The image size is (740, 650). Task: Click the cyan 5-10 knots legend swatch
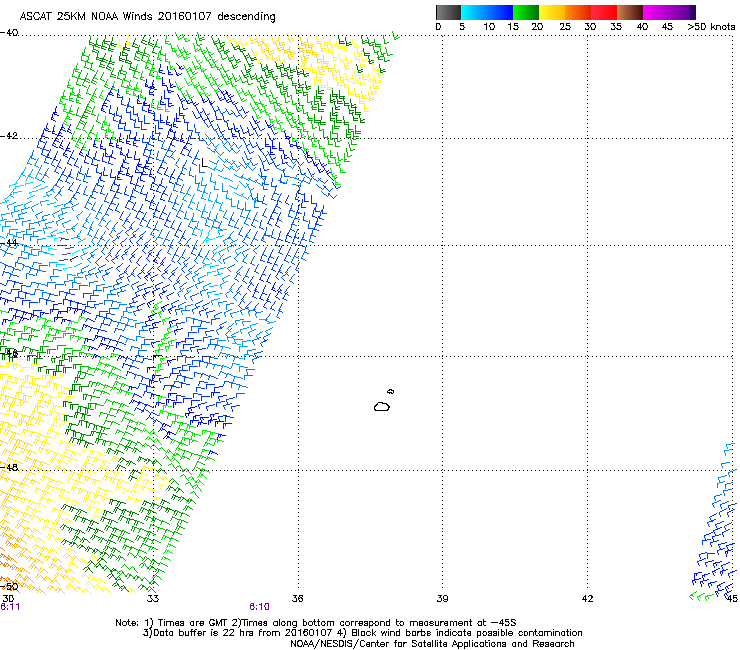click(474, 12)
